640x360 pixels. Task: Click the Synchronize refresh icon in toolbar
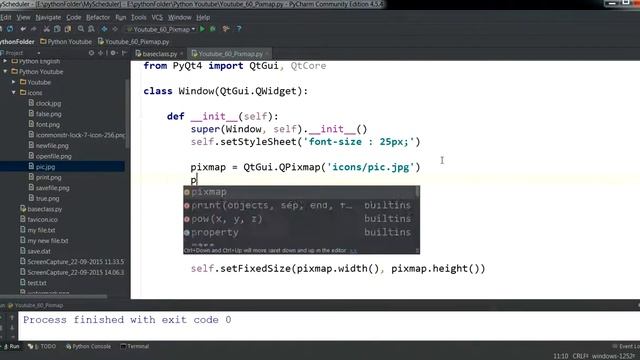(x=10, y=29)
